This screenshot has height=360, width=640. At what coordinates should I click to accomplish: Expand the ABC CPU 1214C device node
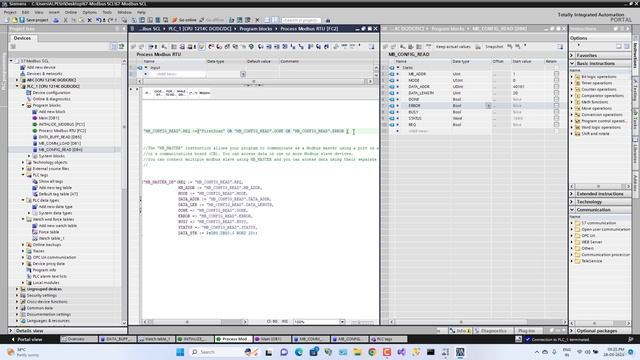17,80
